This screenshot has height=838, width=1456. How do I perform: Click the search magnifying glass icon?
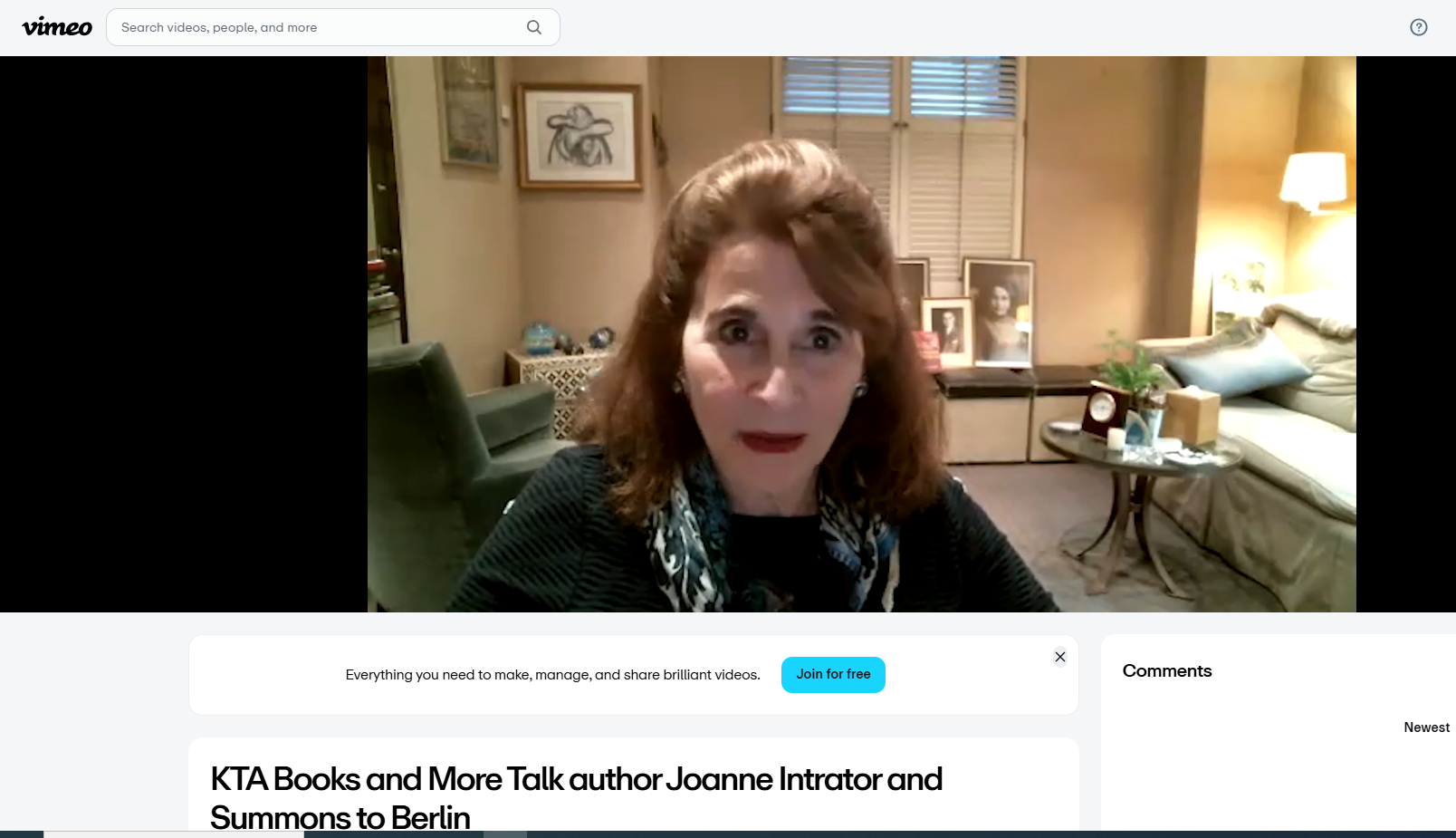tap(534, 27)
